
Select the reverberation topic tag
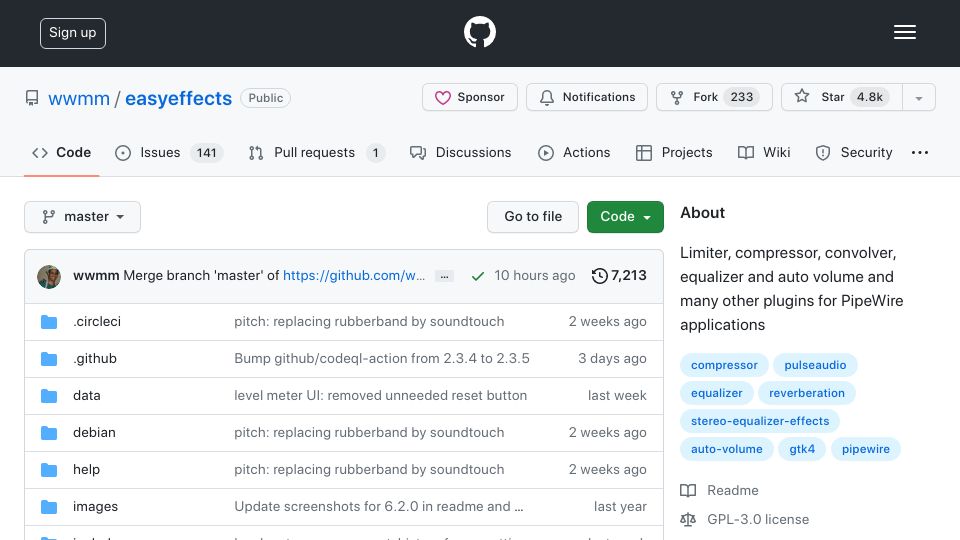pos(806,393)
